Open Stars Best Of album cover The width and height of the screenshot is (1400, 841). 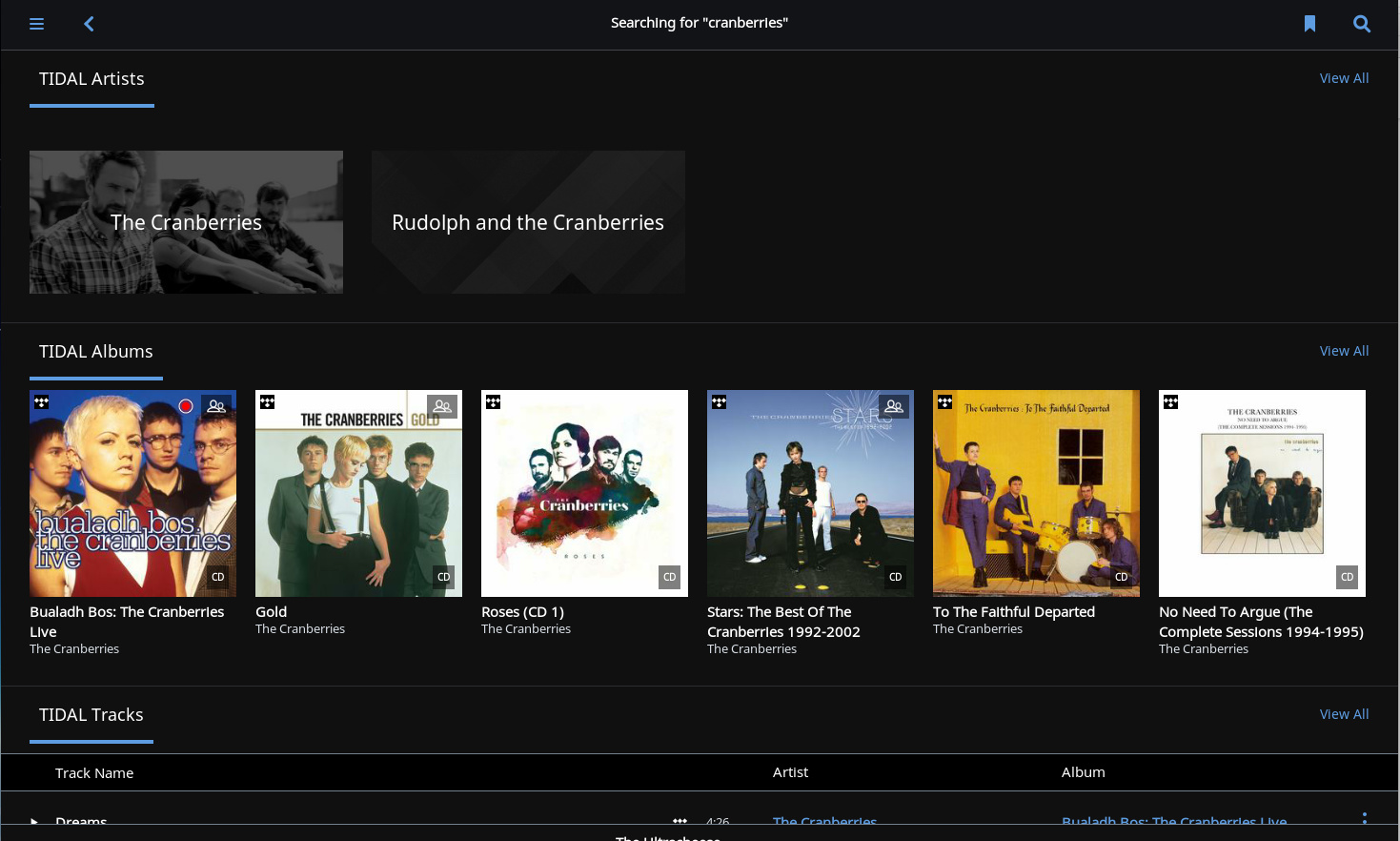pos(810,493)
